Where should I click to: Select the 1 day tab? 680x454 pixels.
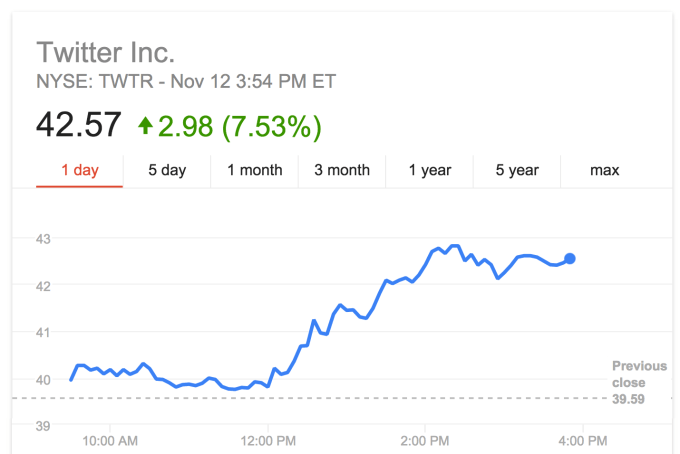tap(80, 170)
